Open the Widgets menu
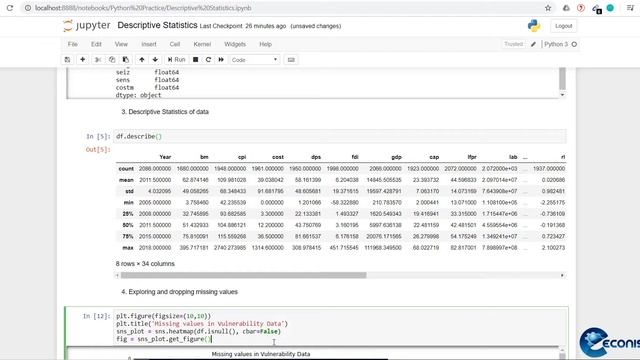 235,44
